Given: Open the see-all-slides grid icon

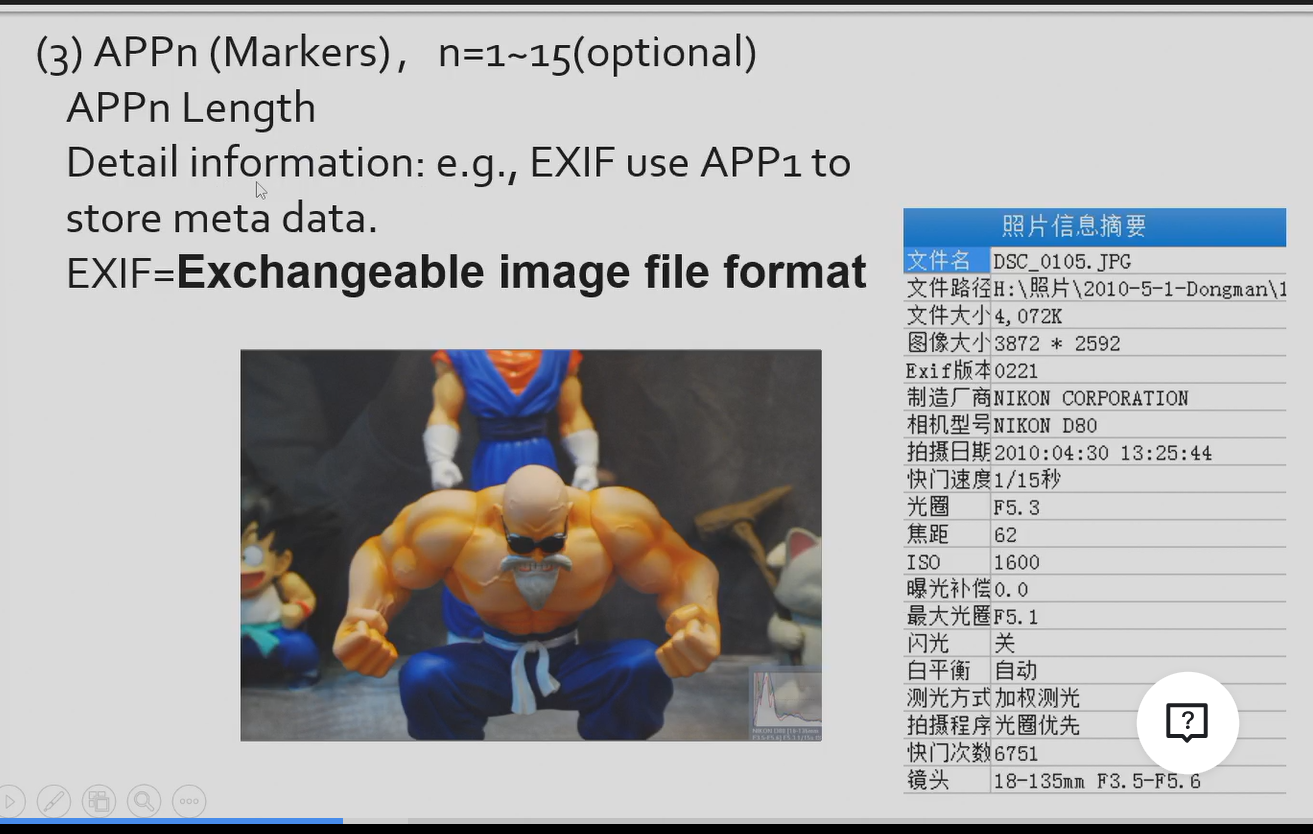Looking at the screenshot, I should [98, 801].
